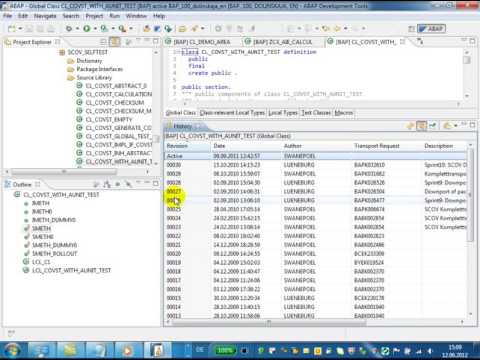This screenshot has width=480, height=360.
Task: Select revision 00022 in History list
Action: tap(316, 236)
